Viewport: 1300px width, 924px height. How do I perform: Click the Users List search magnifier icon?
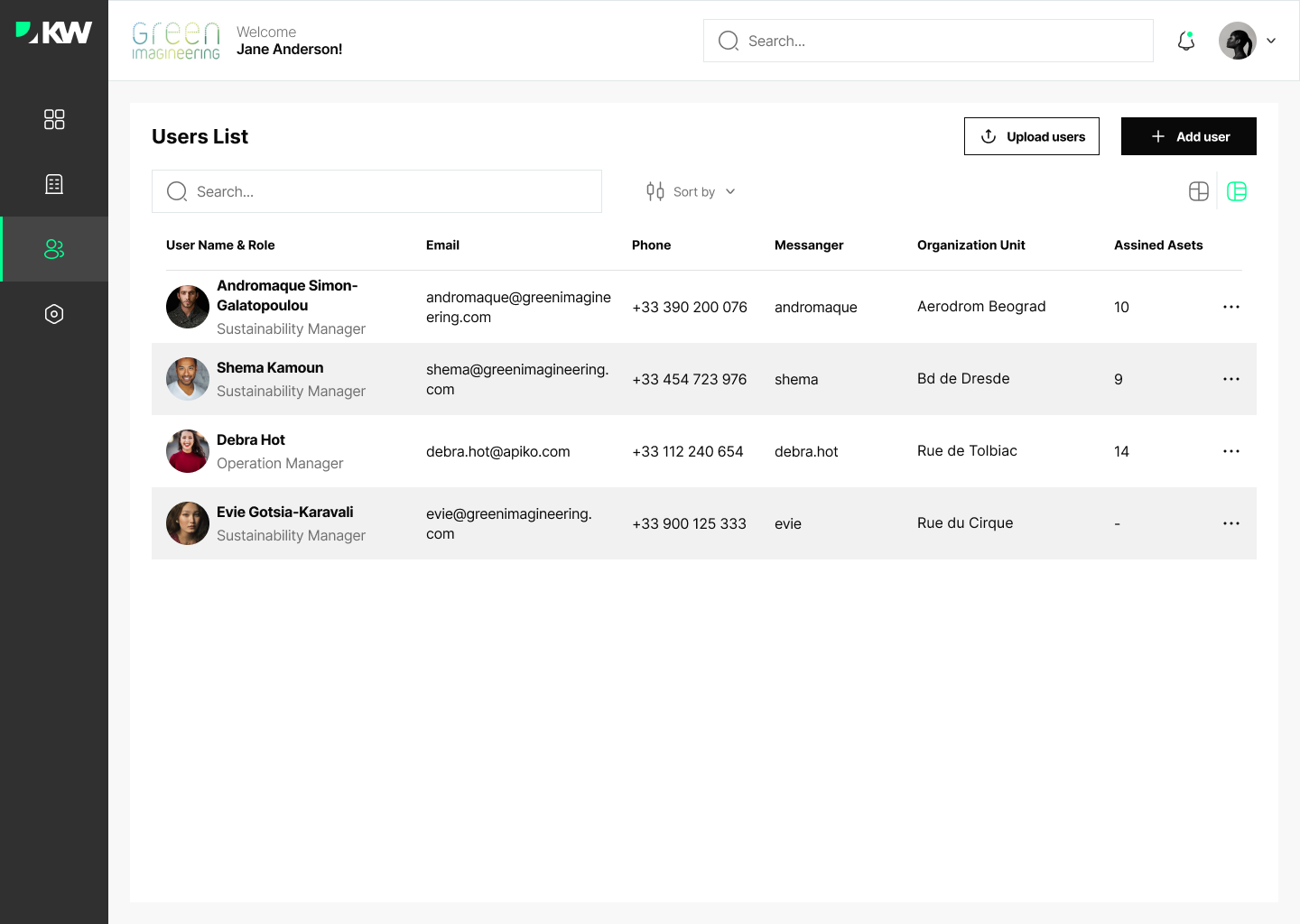click(x=177, y=191)
